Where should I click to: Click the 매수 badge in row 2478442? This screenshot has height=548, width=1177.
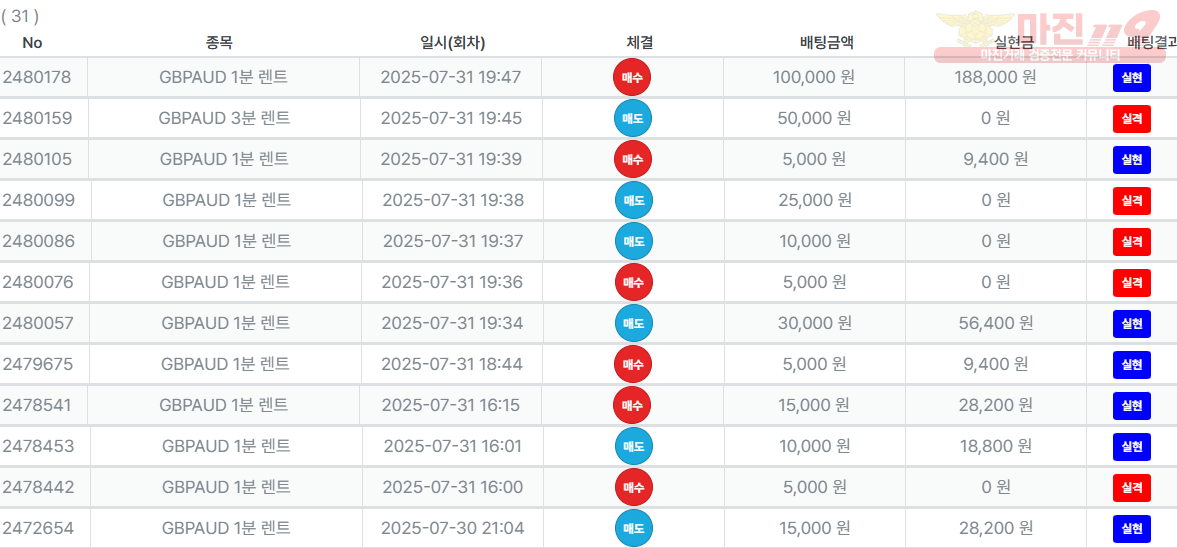tap(634, 487)
